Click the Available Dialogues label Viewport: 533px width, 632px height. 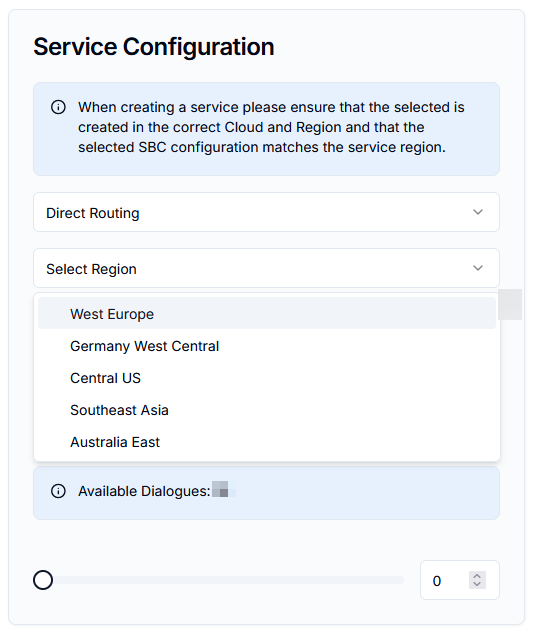(144, 491)
